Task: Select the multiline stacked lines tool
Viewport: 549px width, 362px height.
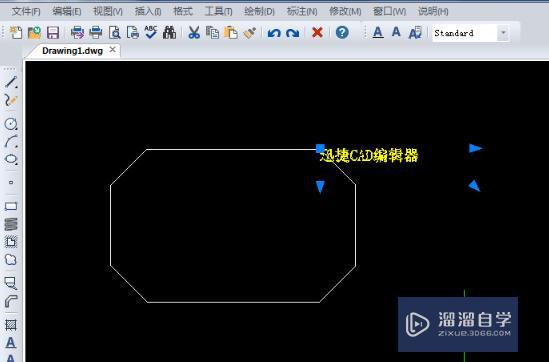Action: (x=11, y=224)
